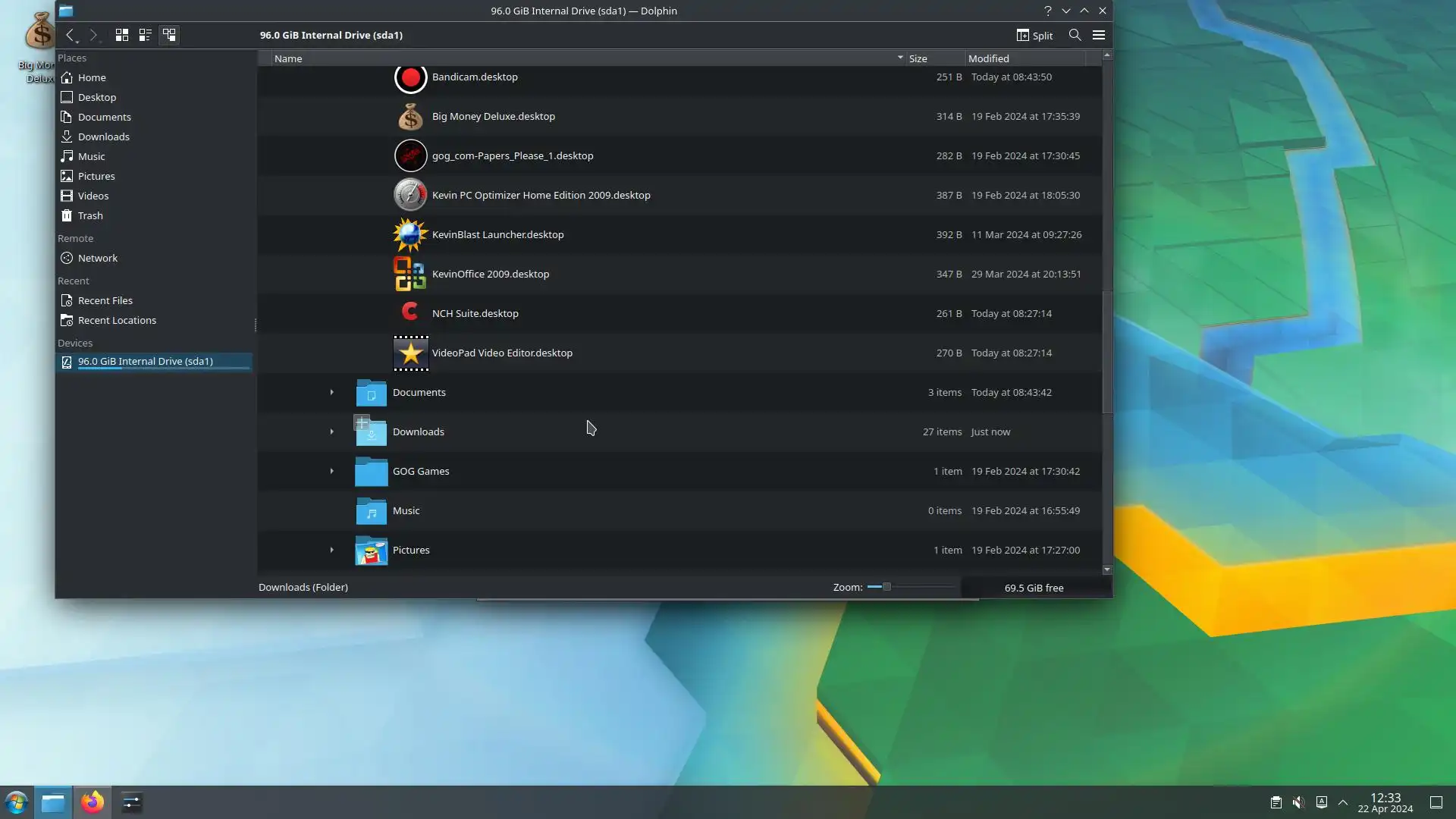Expand the Documents folder tree
Viewport: 1456px width, 819px height.
[x=331, y=392]
